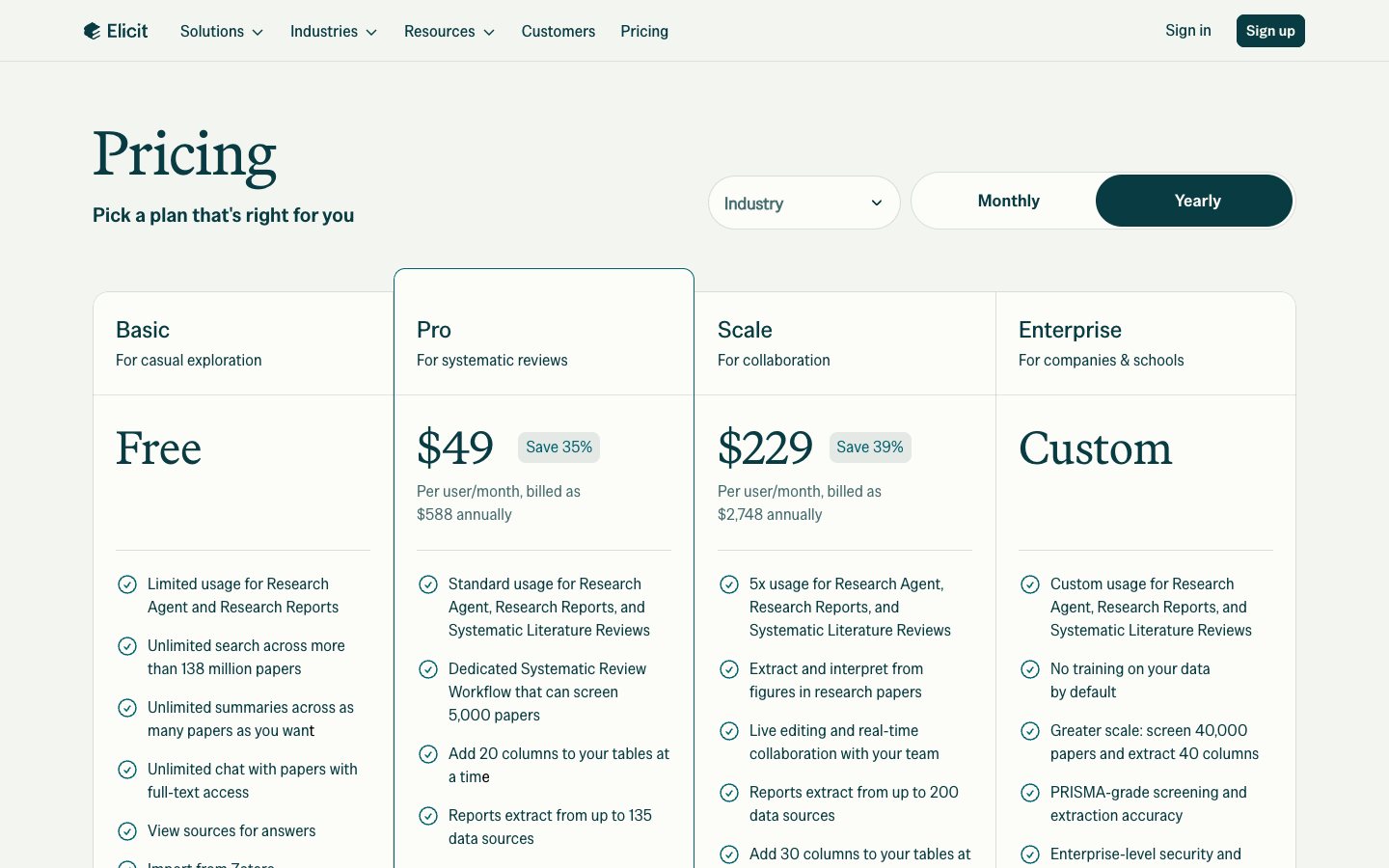Click 'For casual exploration' subtitle text

[189, 360]
